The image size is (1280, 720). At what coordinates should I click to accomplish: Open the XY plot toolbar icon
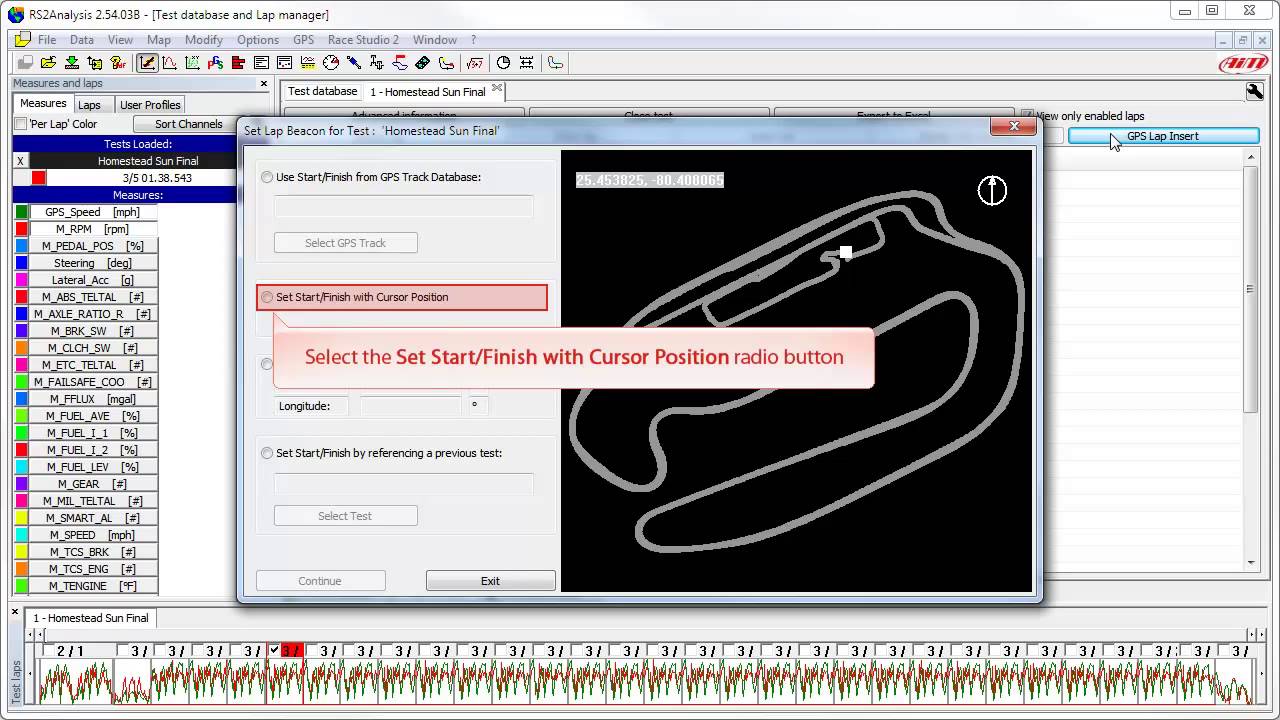193,63
